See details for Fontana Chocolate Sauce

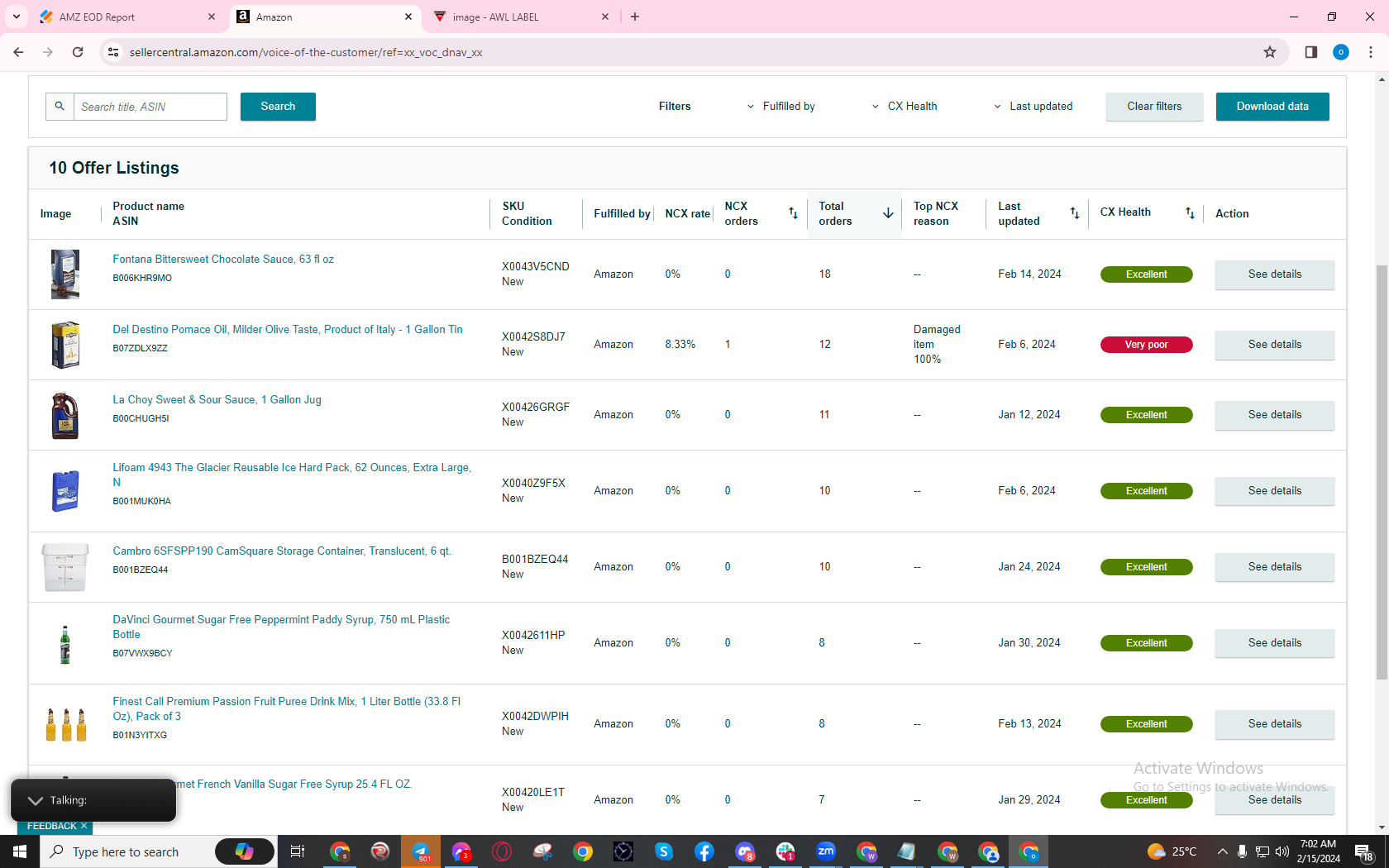[1274, 274]
